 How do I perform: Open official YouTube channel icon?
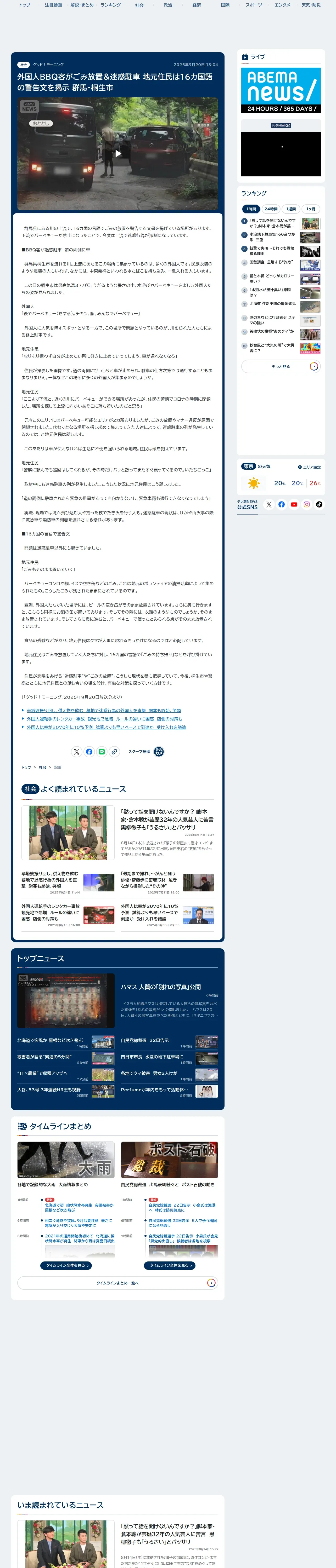tap(294, 505)
